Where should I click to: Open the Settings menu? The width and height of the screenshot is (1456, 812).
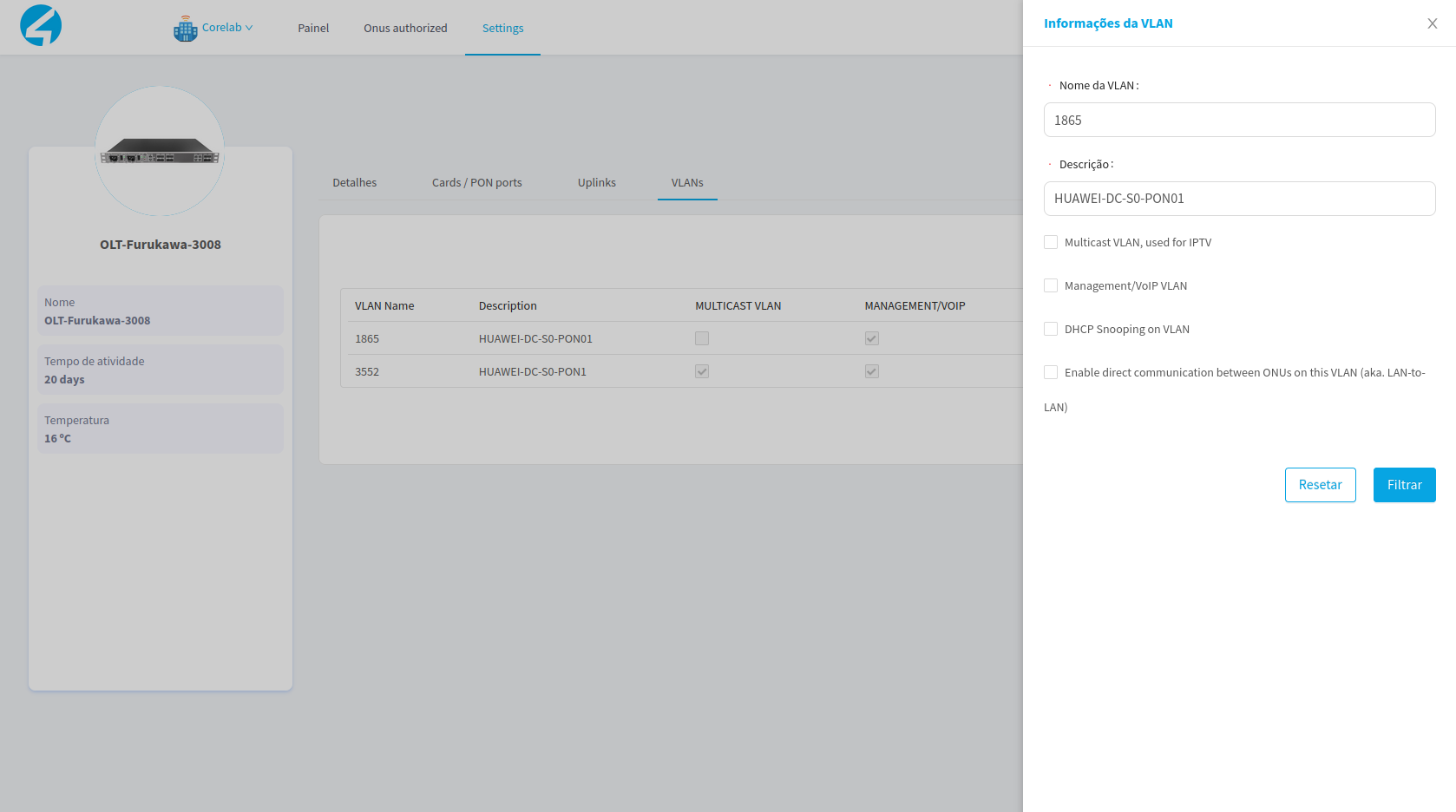point(502,29)
